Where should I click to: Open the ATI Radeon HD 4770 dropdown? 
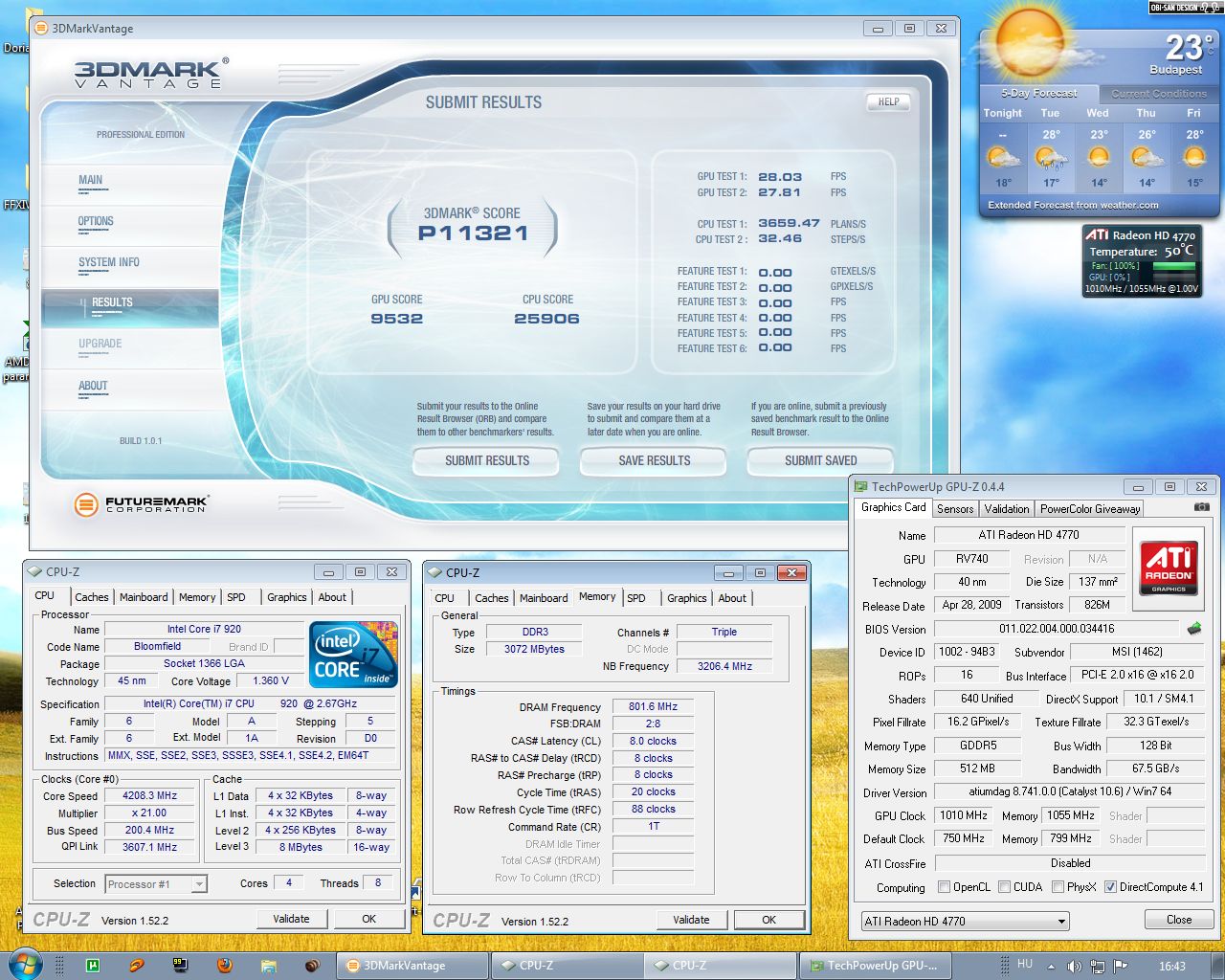point(1061,922)
